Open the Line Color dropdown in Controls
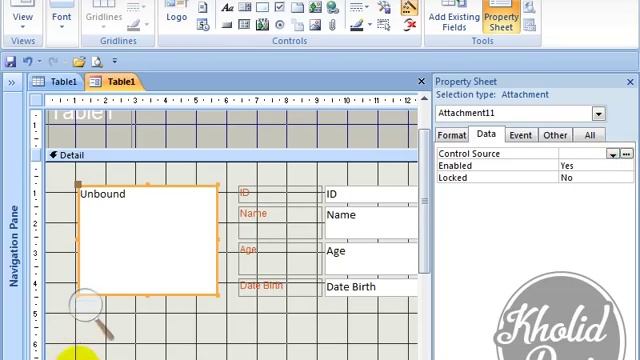Image resolution: width=640 pixels, height=360 pixels. coord(370,25)
